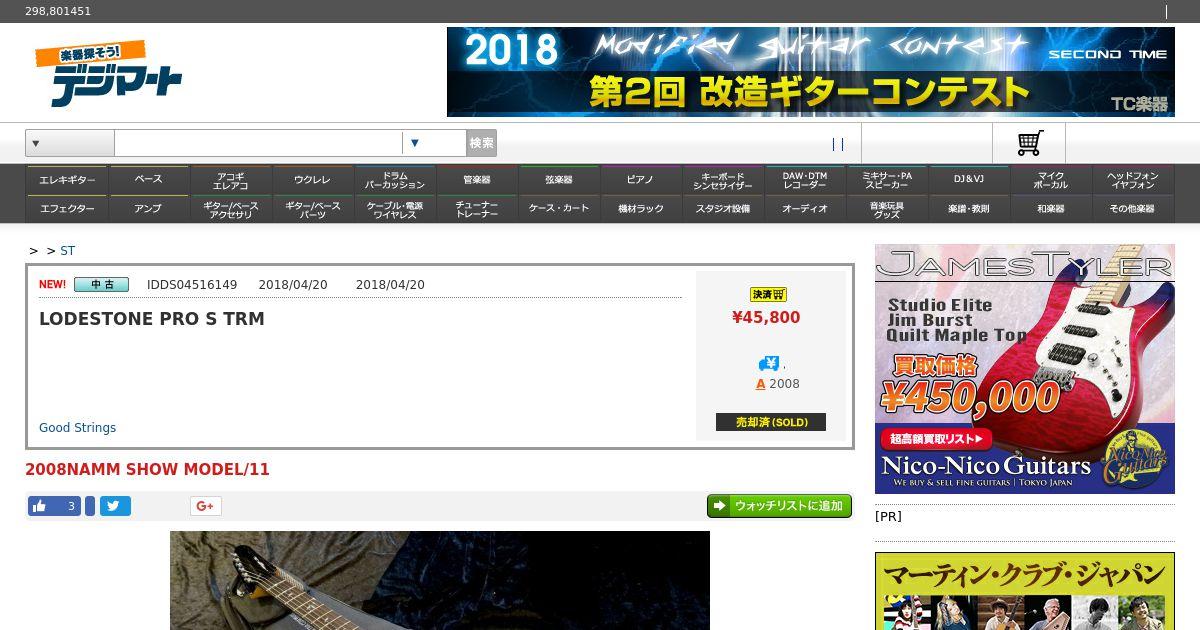This screenshot has width=1200, height=630.
Task: Click the 検索 search button
Action: pyautogui.click(x=481, y=143)
